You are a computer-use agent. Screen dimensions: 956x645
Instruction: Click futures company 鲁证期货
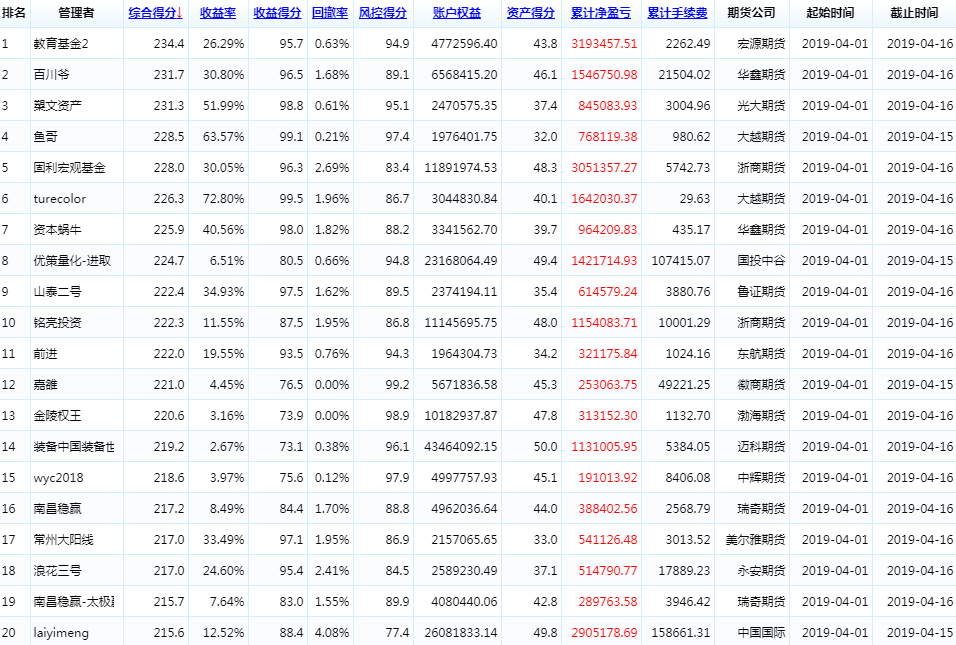[x=761, y=292]
